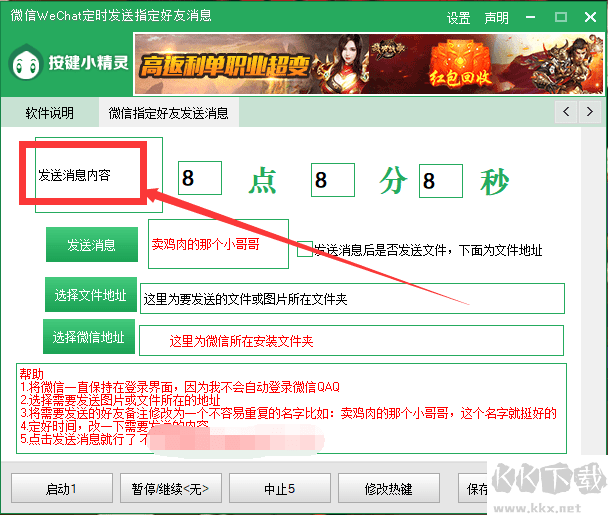Viewport: 608px width, 515px height.
Task: Go to previous tab with left arrow
Action: (566, 112)
